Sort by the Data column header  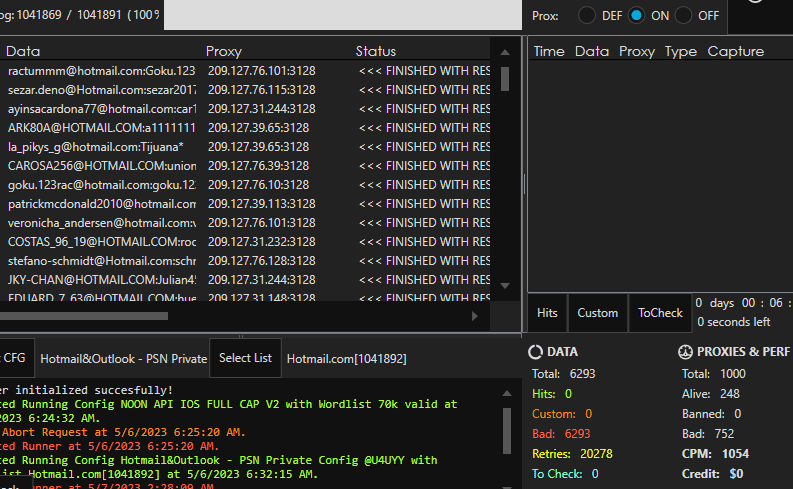pos(23,51)
